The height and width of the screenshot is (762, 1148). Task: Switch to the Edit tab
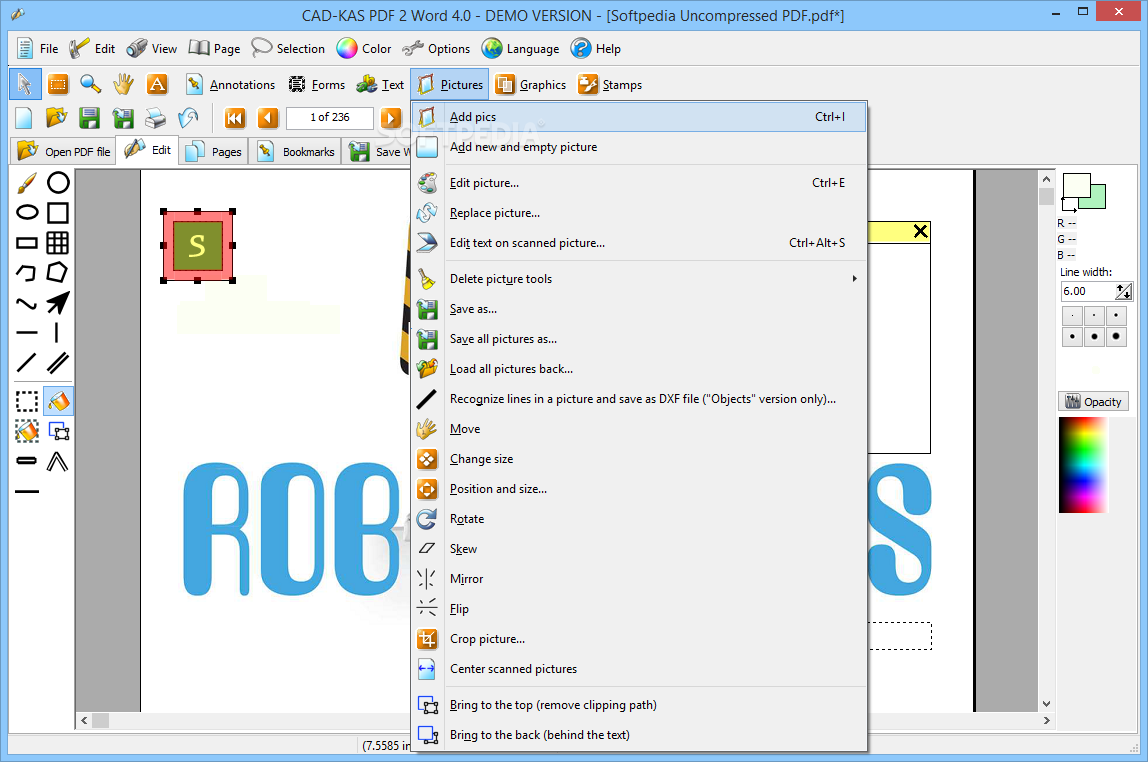click(148, 150)
